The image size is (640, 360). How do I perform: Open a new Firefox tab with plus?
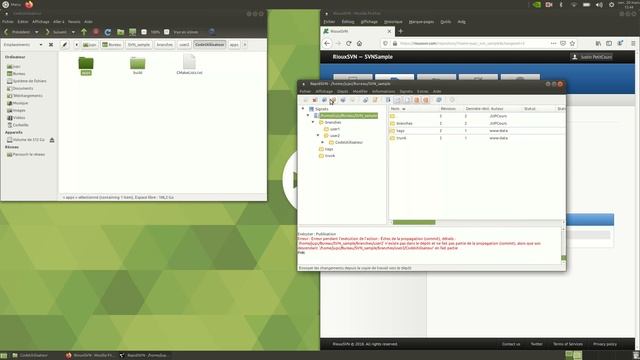click(400, 31)
